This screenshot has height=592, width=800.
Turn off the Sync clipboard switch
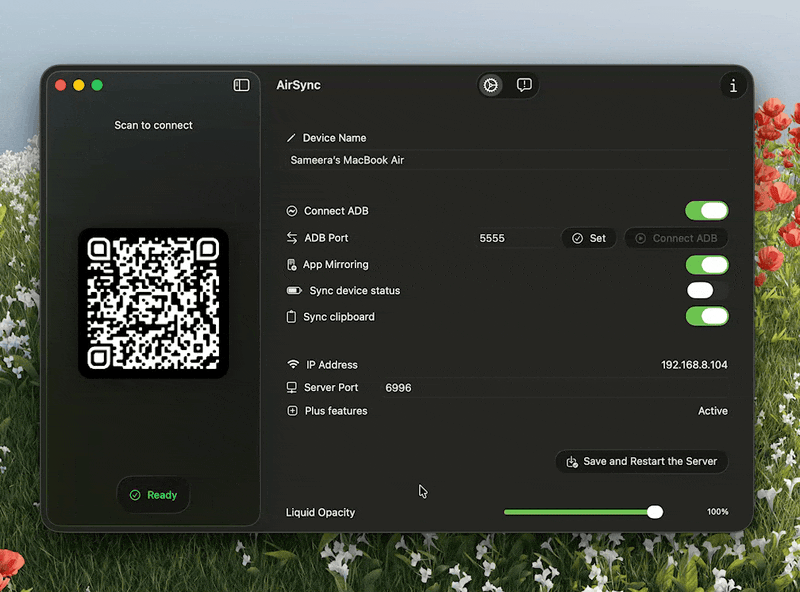[706, 317]
